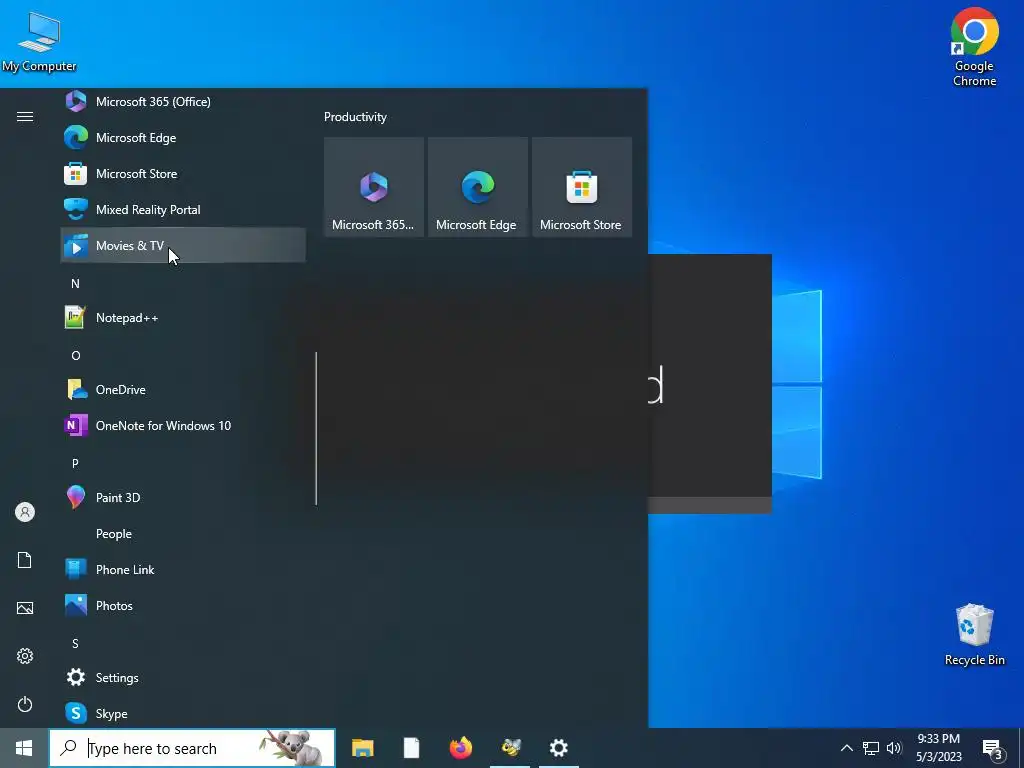Expand the Start menu hamburger navigation

(25, 116)
